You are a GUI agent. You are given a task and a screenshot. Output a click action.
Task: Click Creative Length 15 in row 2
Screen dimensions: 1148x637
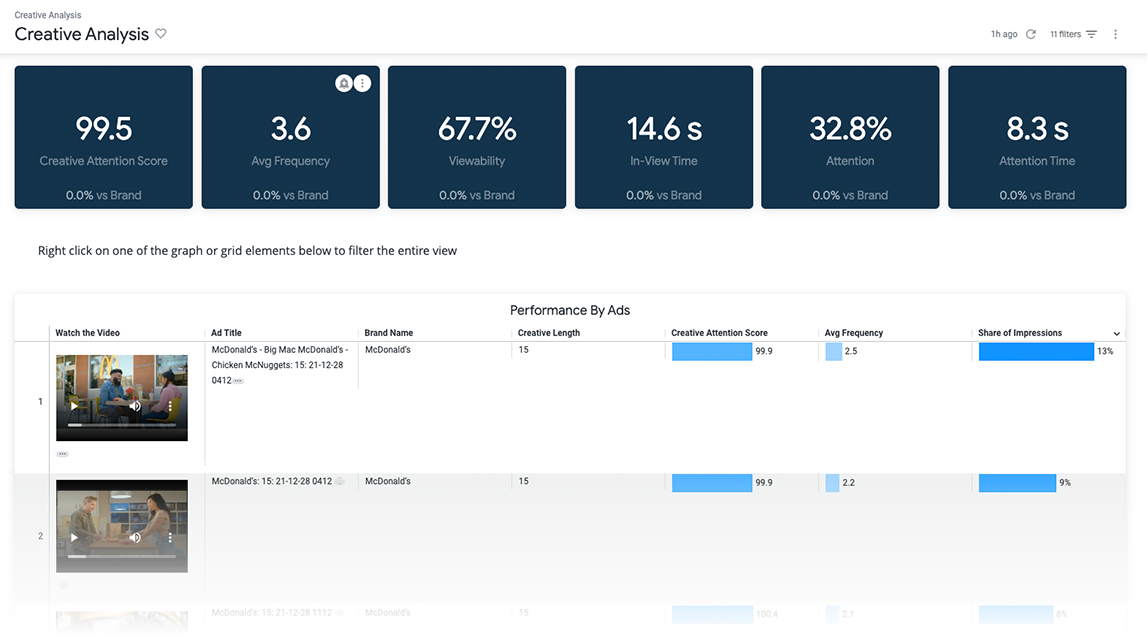point(523,481)
